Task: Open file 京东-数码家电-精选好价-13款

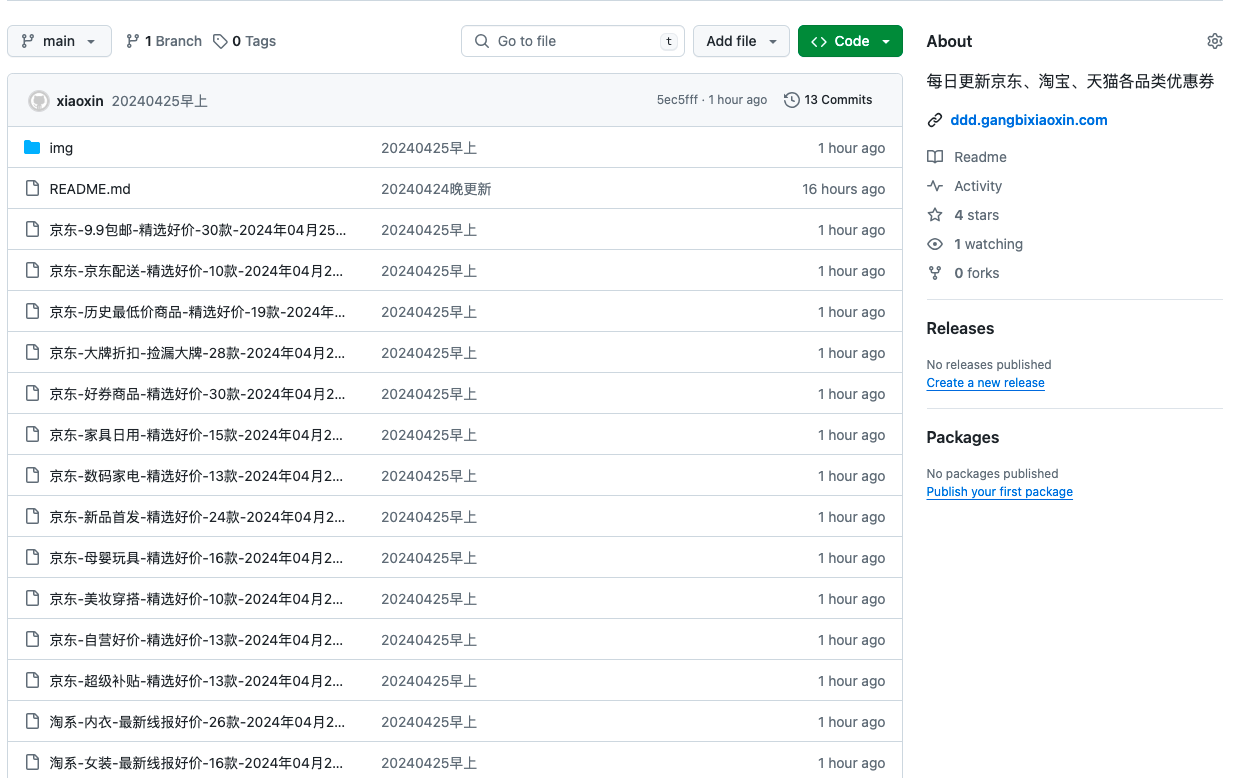Action: (197, 476)
